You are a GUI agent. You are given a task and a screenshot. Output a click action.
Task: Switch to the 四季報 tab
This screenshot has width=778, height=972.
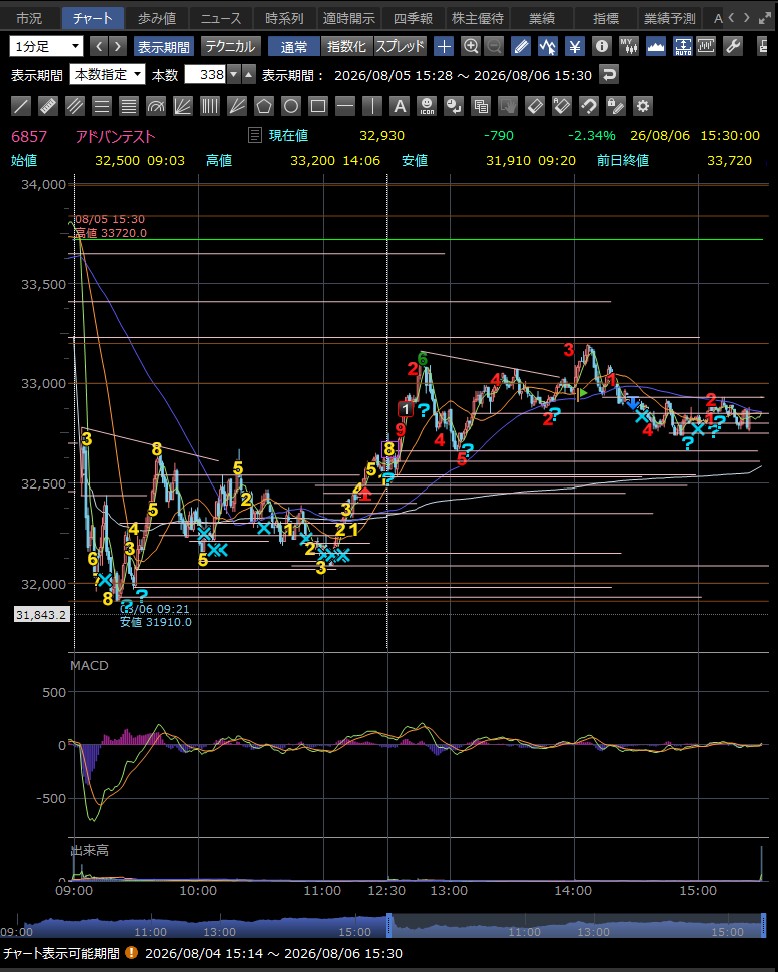coord(413,18)
